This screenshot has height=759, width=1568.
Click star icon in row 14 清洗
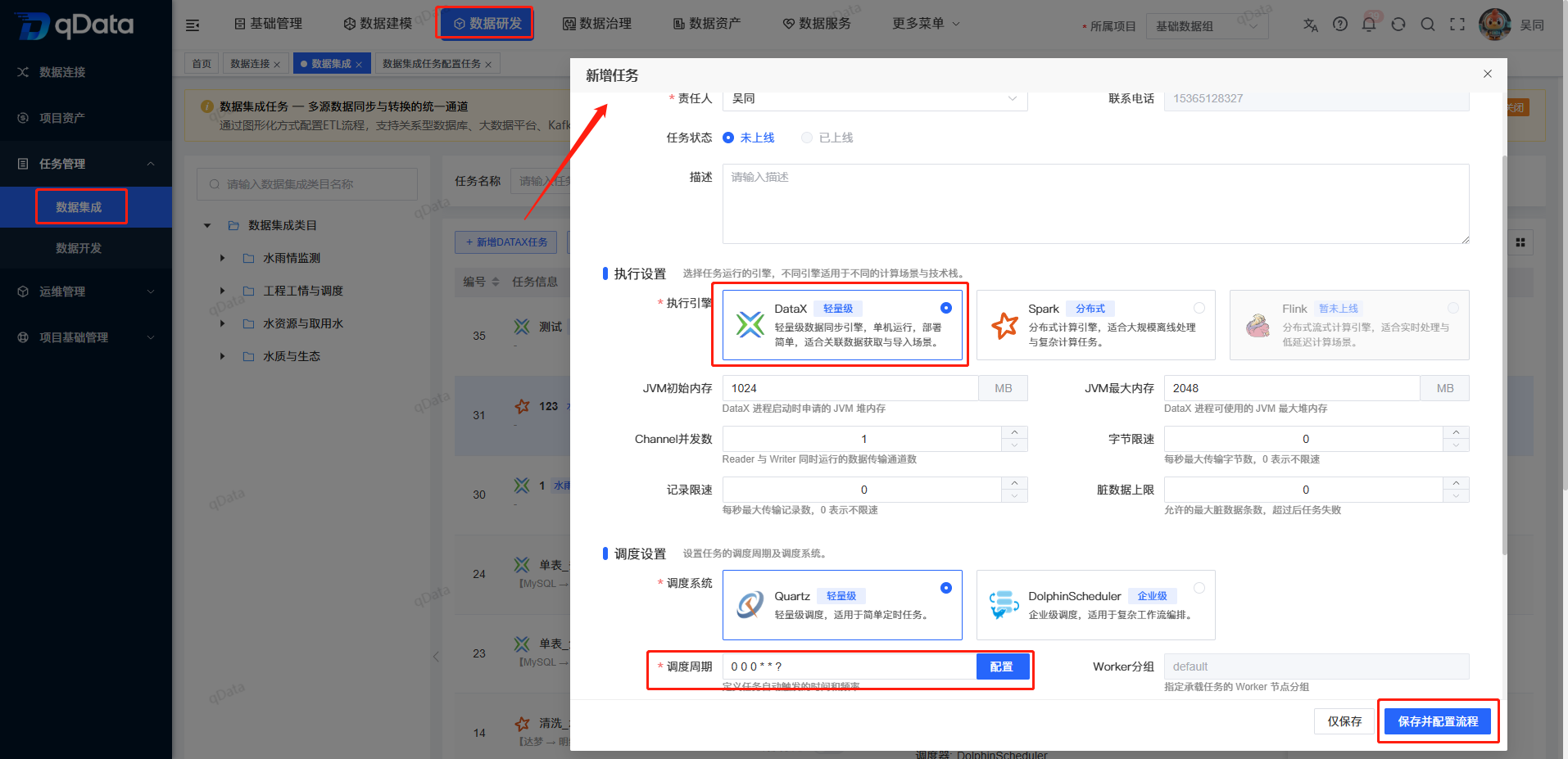522,724
